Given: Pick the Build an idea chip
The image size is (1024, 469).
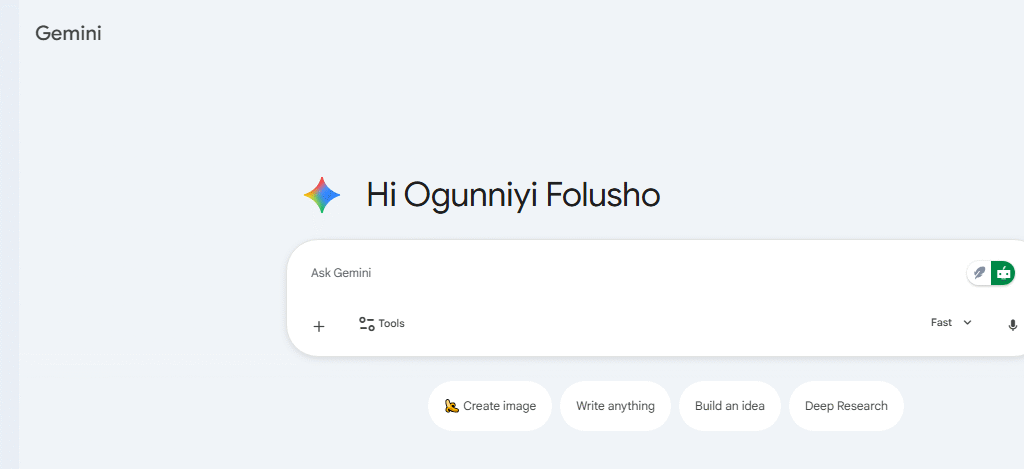Looking at the screenshot, I should click(x=730, y=406).
